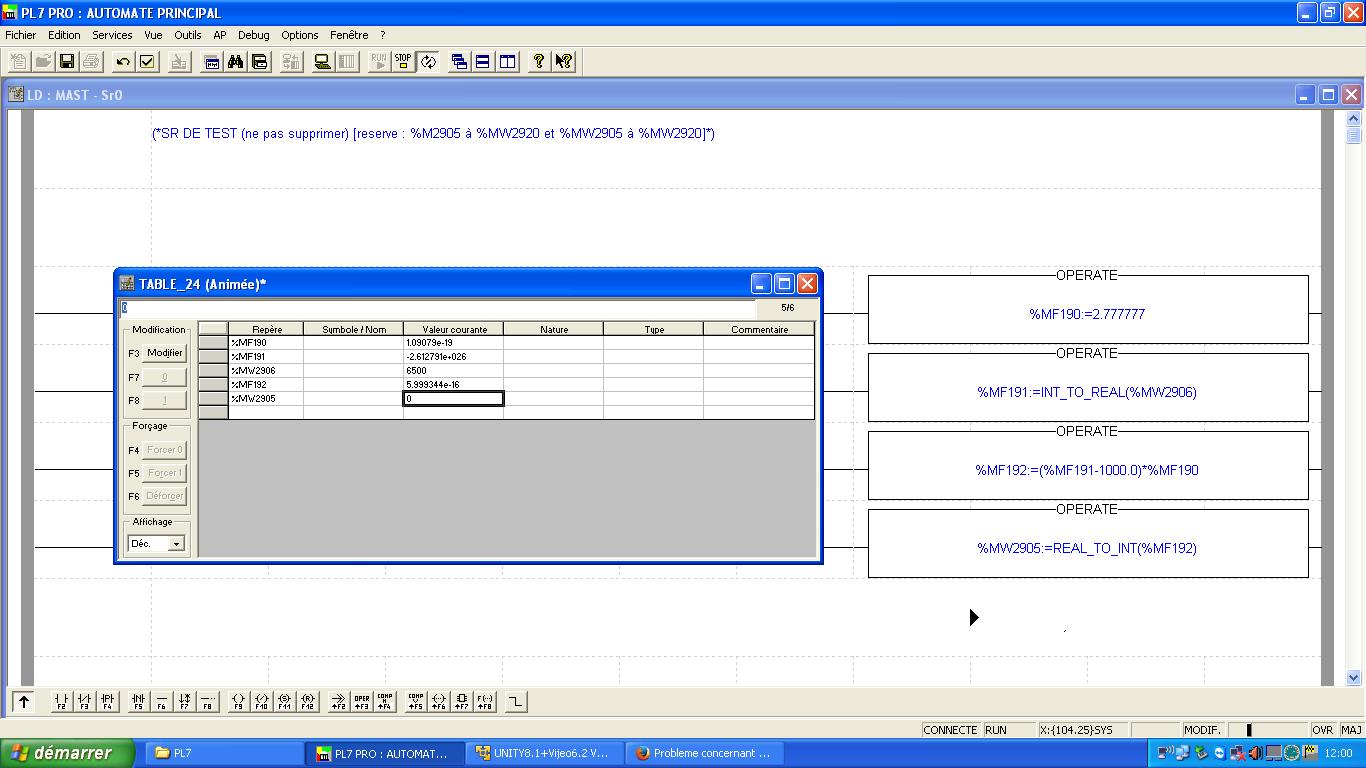Click the Undo arrow icon
Screen dimensions: 1366x768
[x=123, y=62]
